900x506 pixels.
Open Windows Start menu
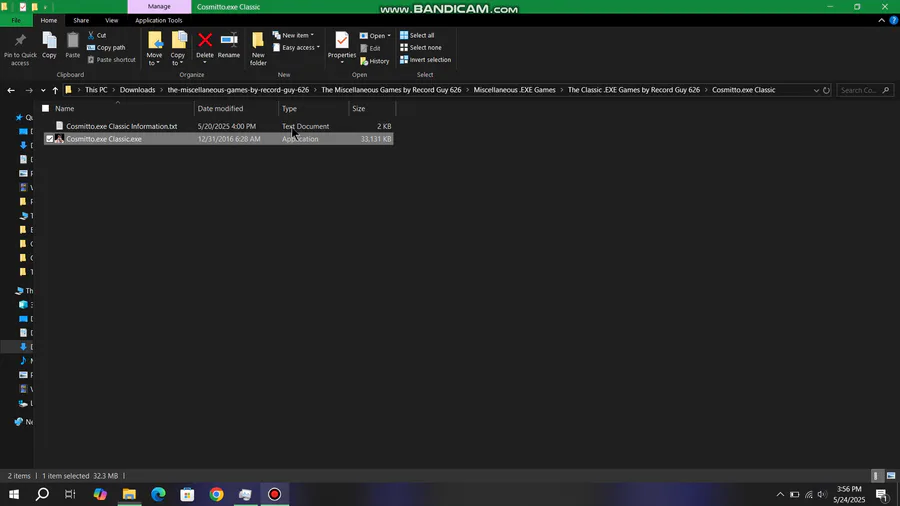[14, 494]
